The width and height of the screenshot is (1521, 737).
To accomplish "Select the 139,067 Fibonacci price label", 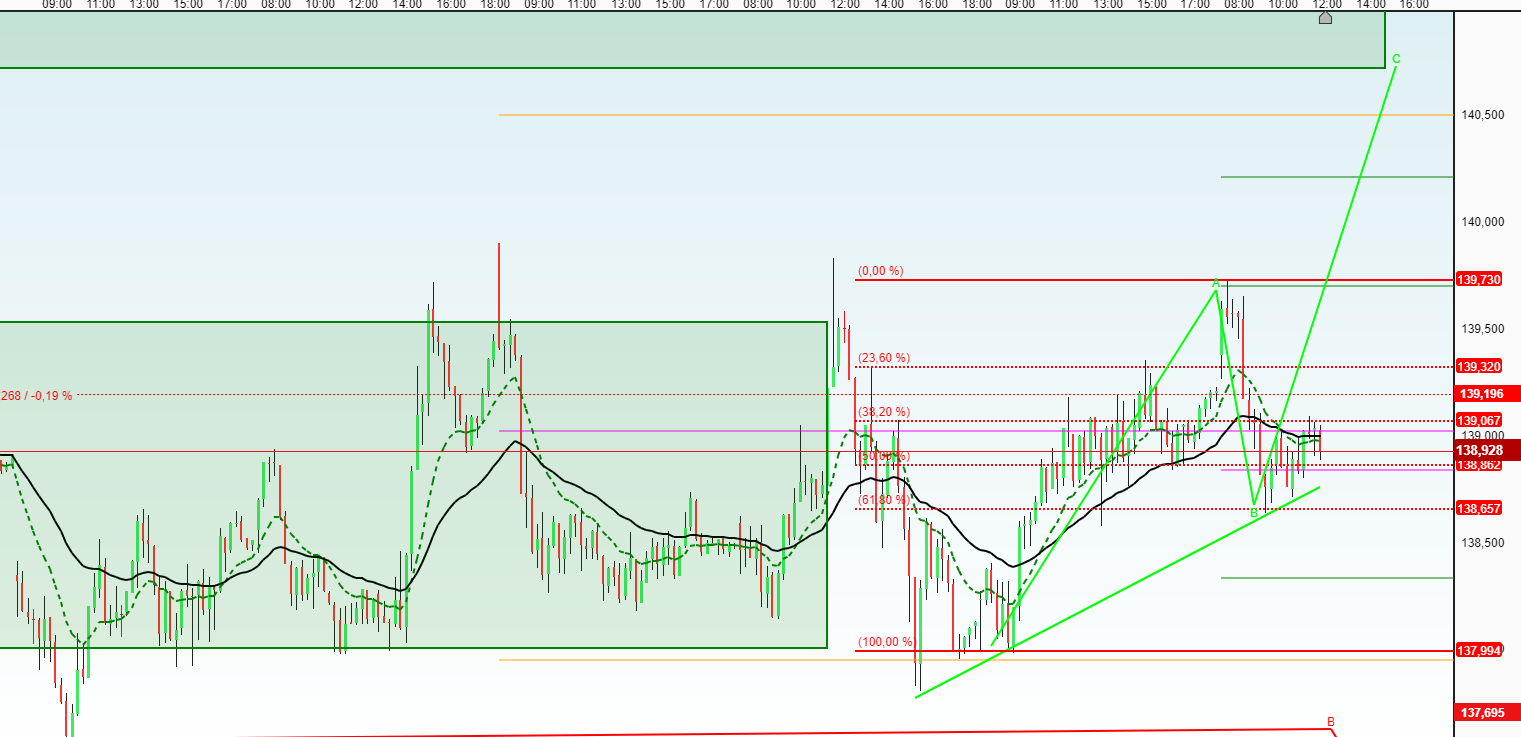I will 1479,420.
